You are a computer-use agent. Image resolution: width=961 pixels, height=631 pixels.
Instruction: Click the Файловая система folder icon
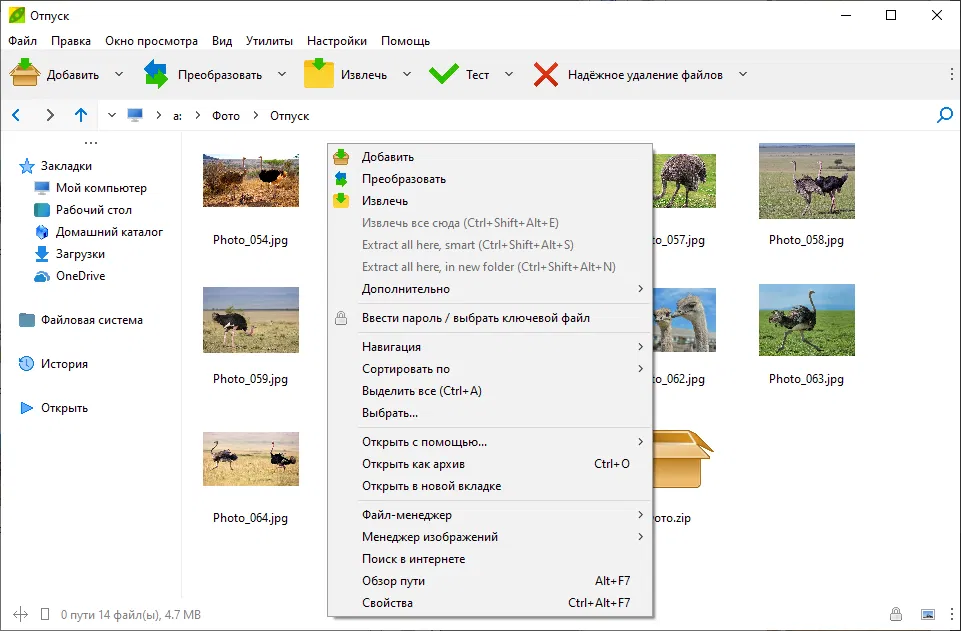click(26, 320)
